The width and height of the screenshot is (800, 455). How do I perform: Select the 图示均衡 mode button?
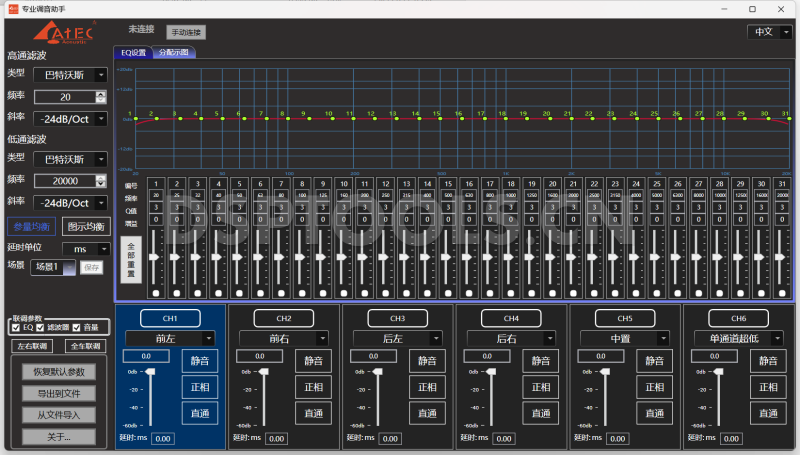click(85, 226)
